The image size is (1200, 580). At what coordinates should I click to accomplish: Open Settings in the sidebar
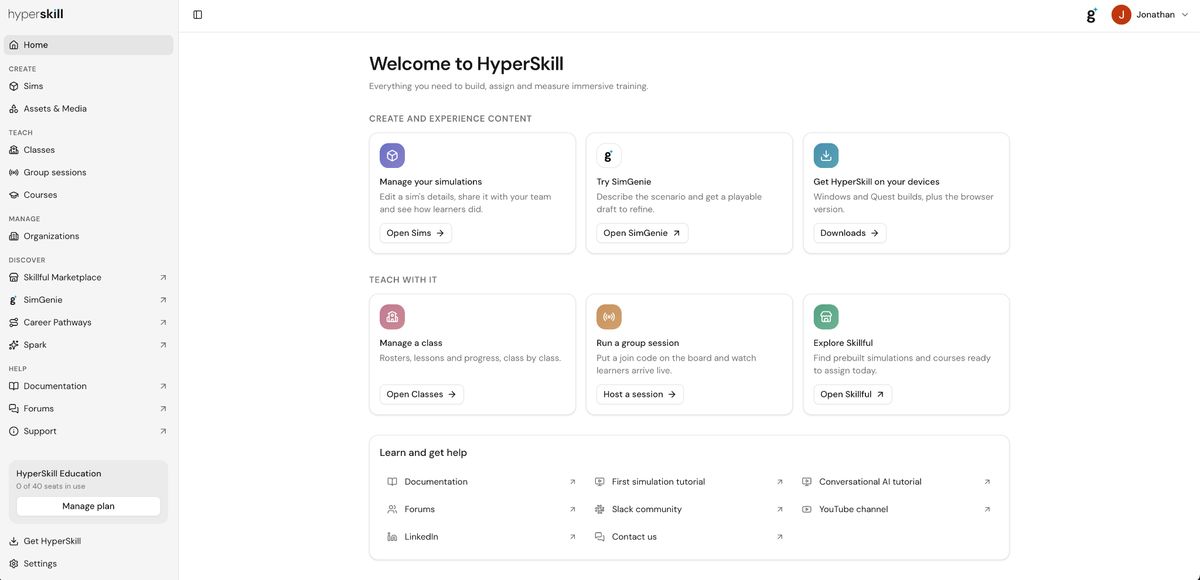89,563
